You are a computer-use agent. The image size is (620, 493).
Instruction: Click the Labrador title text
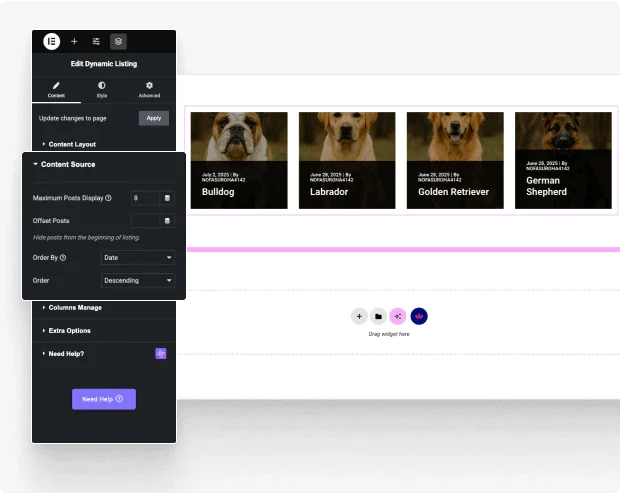click(x=329, y=192)
